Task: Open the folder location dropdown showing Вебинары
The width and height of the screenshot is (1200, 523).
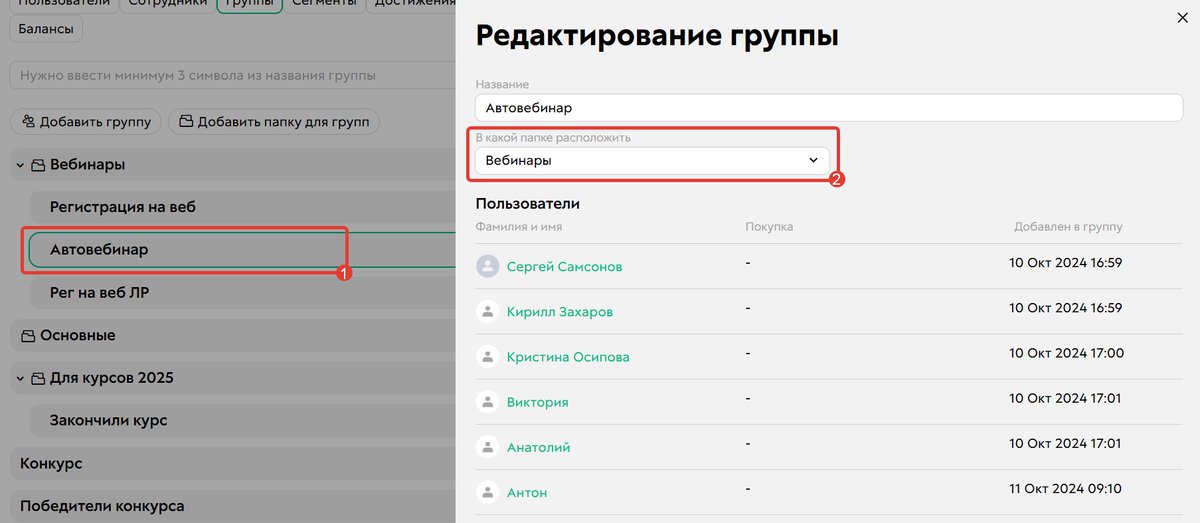Action: (x=652, y=160)
